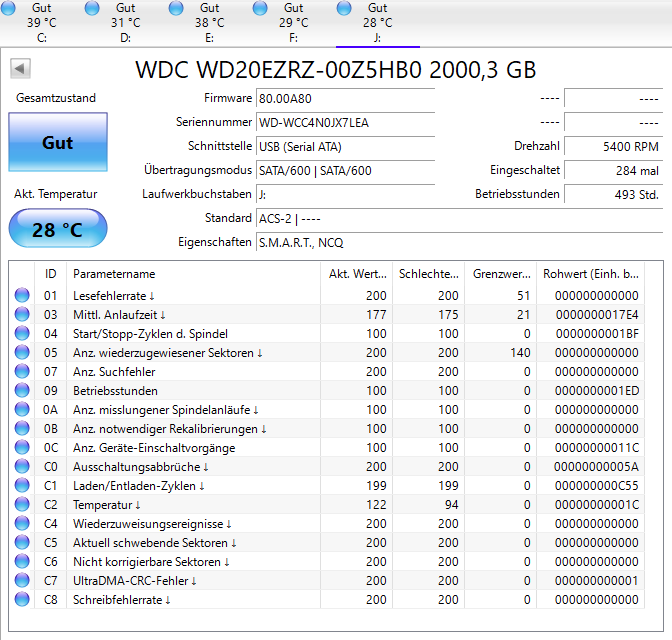
Task: Click the ID column header
Action: (51, 274)
